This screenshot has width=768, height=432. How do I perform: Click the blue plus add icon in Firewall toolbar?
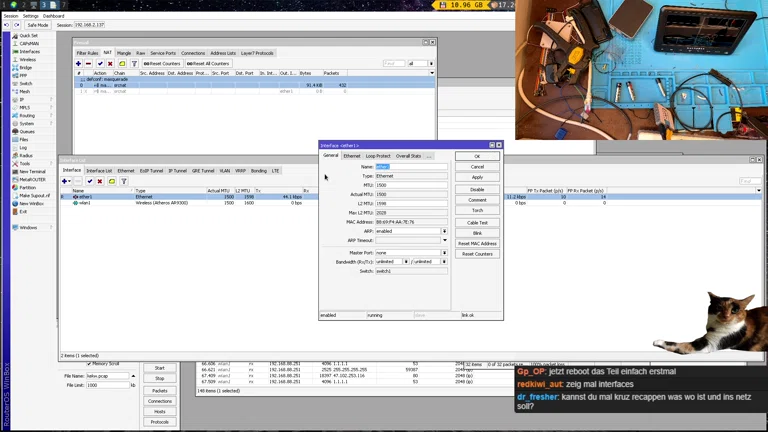78,63
